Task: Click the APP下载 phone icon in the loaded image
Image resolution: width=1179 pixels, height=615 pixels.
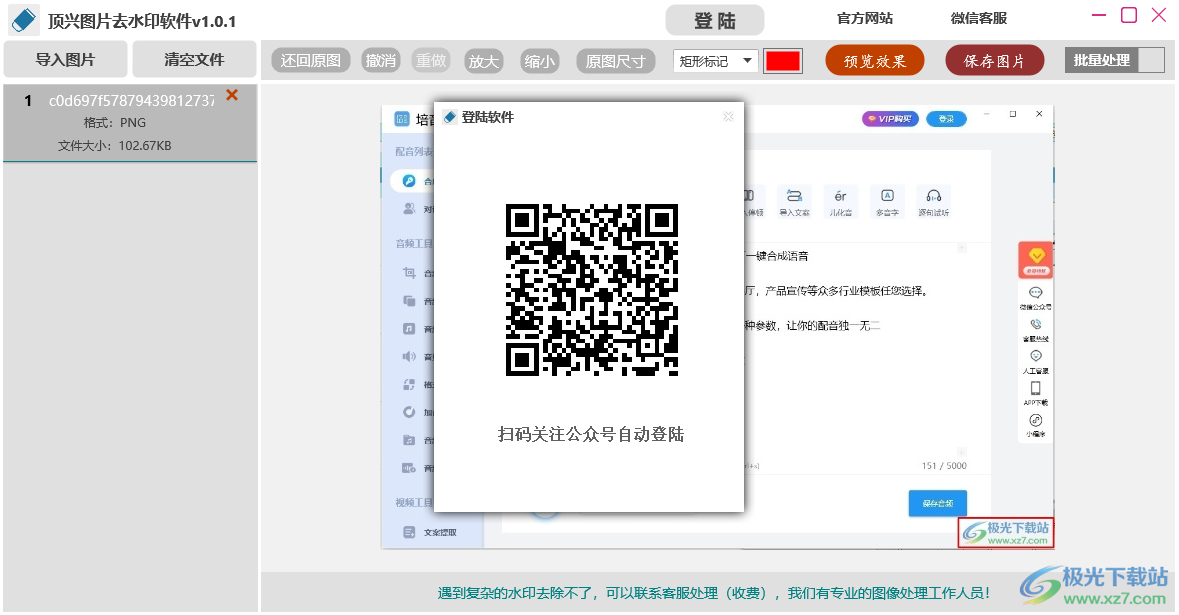Action: point(1036,388)
